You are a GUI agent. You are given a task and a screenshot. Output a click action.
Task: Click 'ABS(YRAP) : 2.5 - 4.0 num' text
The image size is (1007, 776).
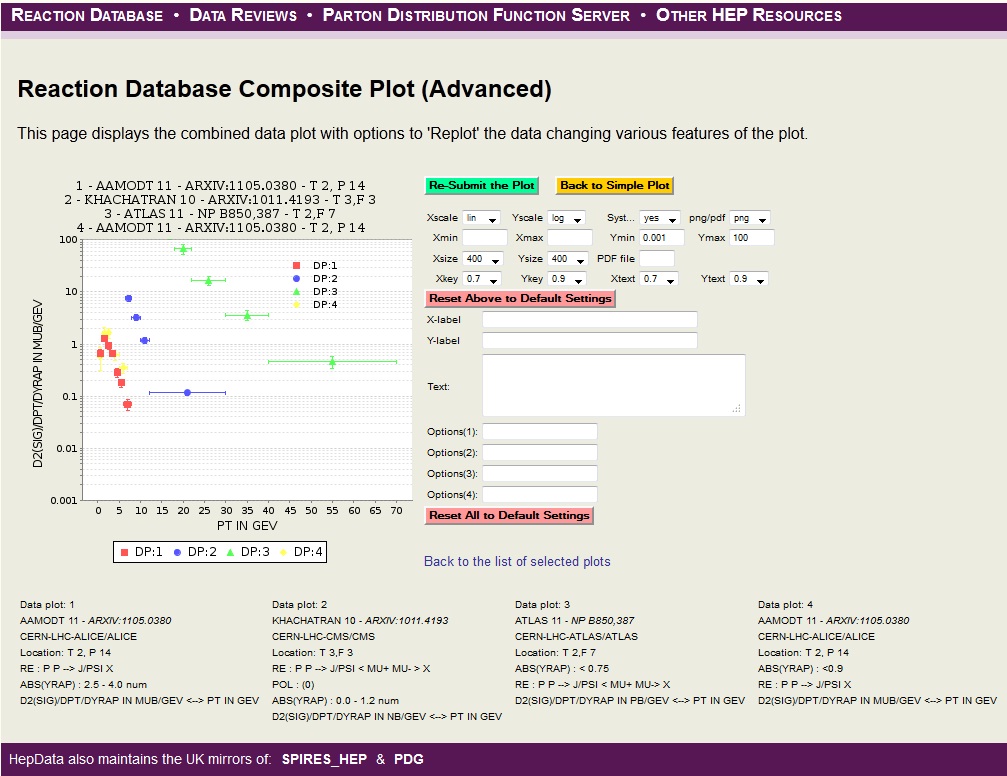pyautogui.click(x=83, y=685)
